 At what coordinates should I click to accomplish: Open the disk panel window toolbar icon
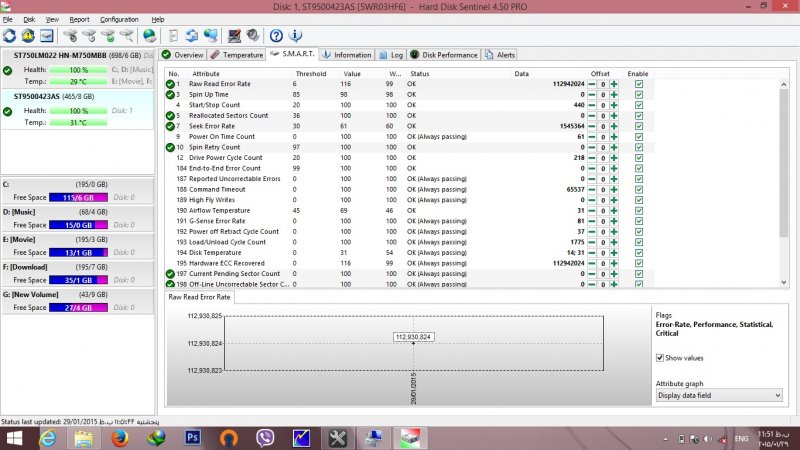click(47, 36)
